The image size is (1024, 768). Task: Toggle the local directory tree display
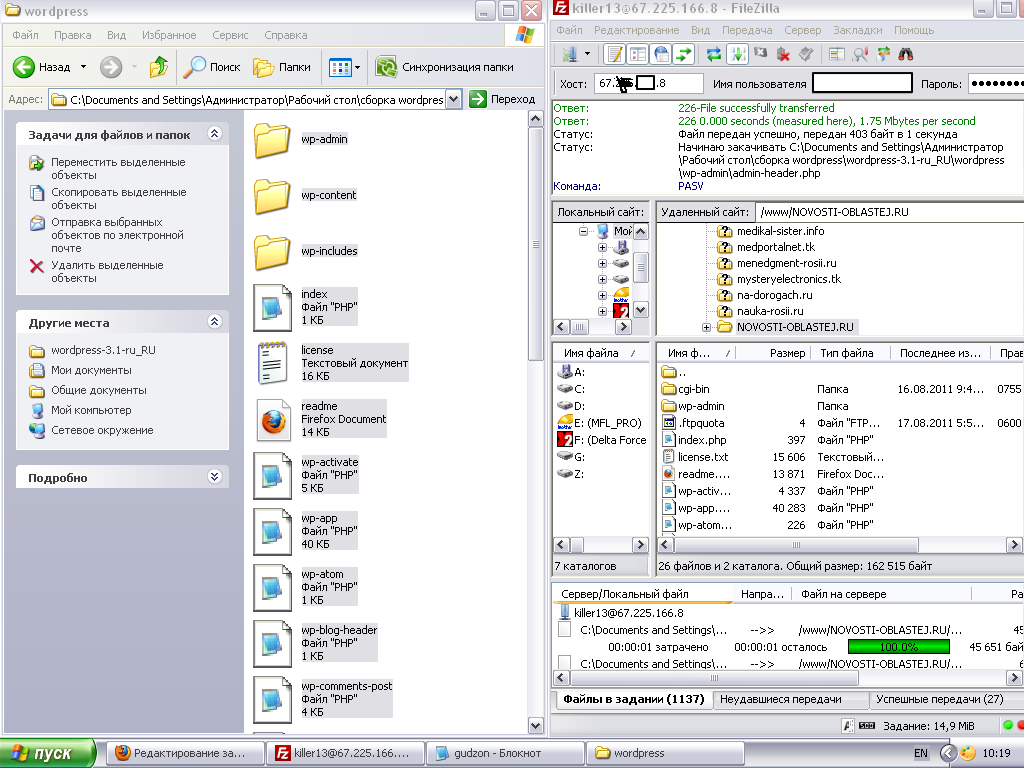637,54
